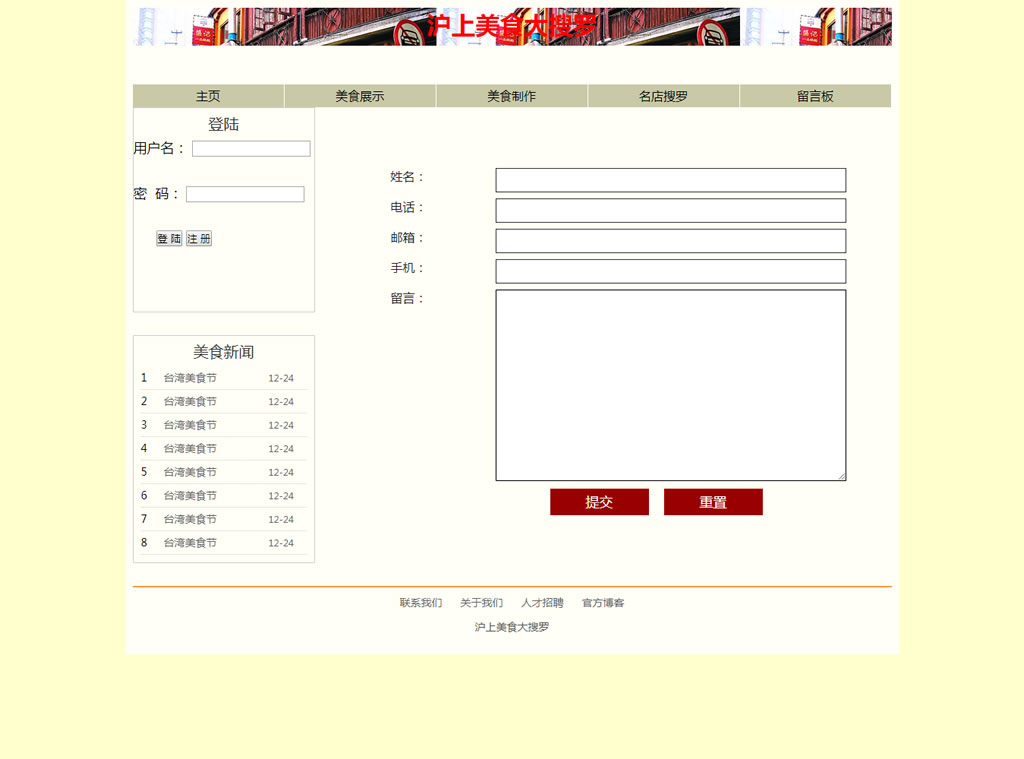Image resolution: width=1024 pixels, height=759 pixels.
Task: Click the 电话 text field
Action: coord(670,211)
